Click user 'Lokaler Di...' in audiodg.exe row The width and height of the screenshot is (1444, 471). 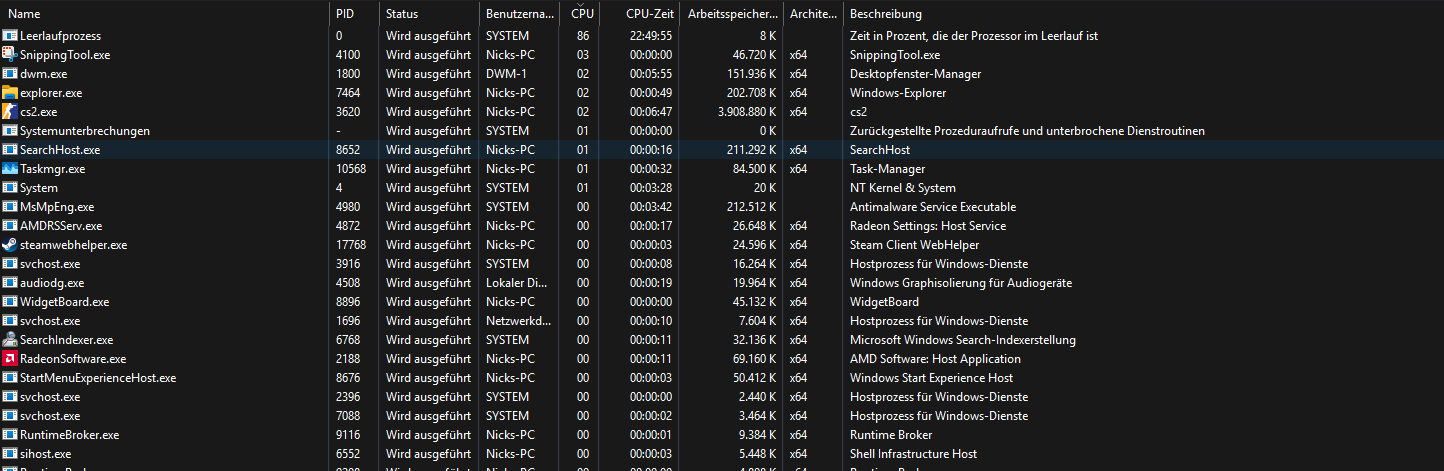click(x=517, y=283)
